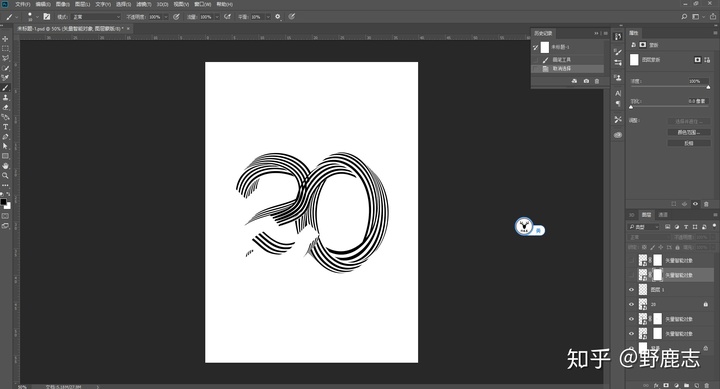Open the 滤镜 (Filter) menu
Viewport: 720px width, 389px height.
[144, 4]
